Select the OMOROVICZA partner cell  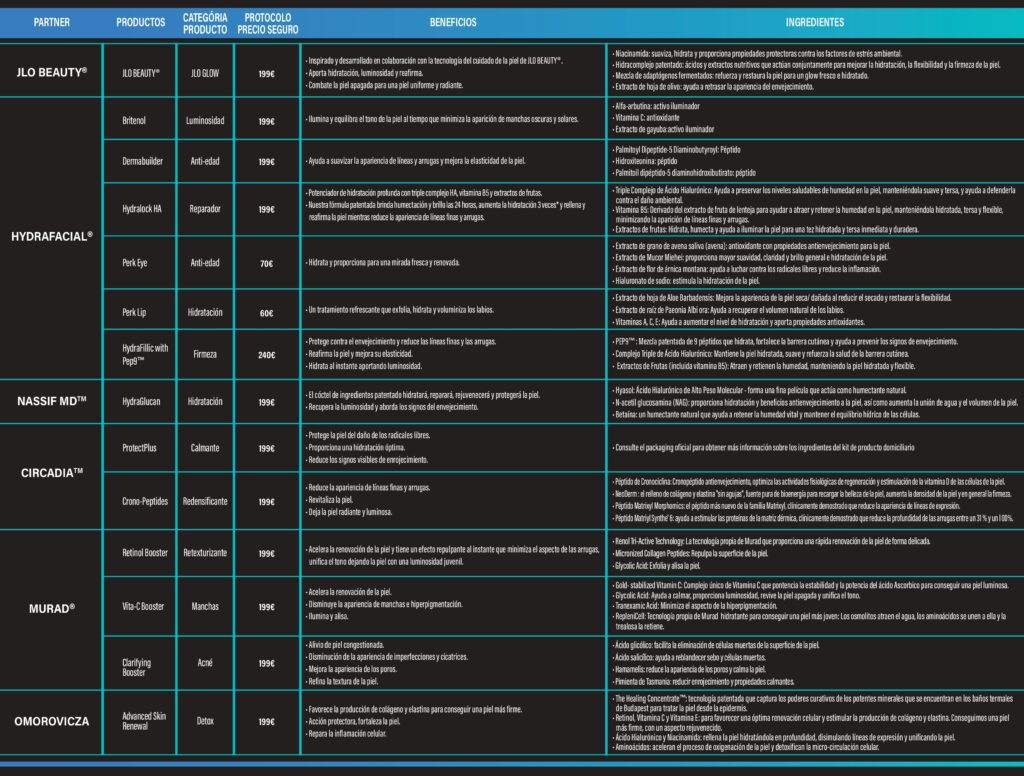point(52,722)
